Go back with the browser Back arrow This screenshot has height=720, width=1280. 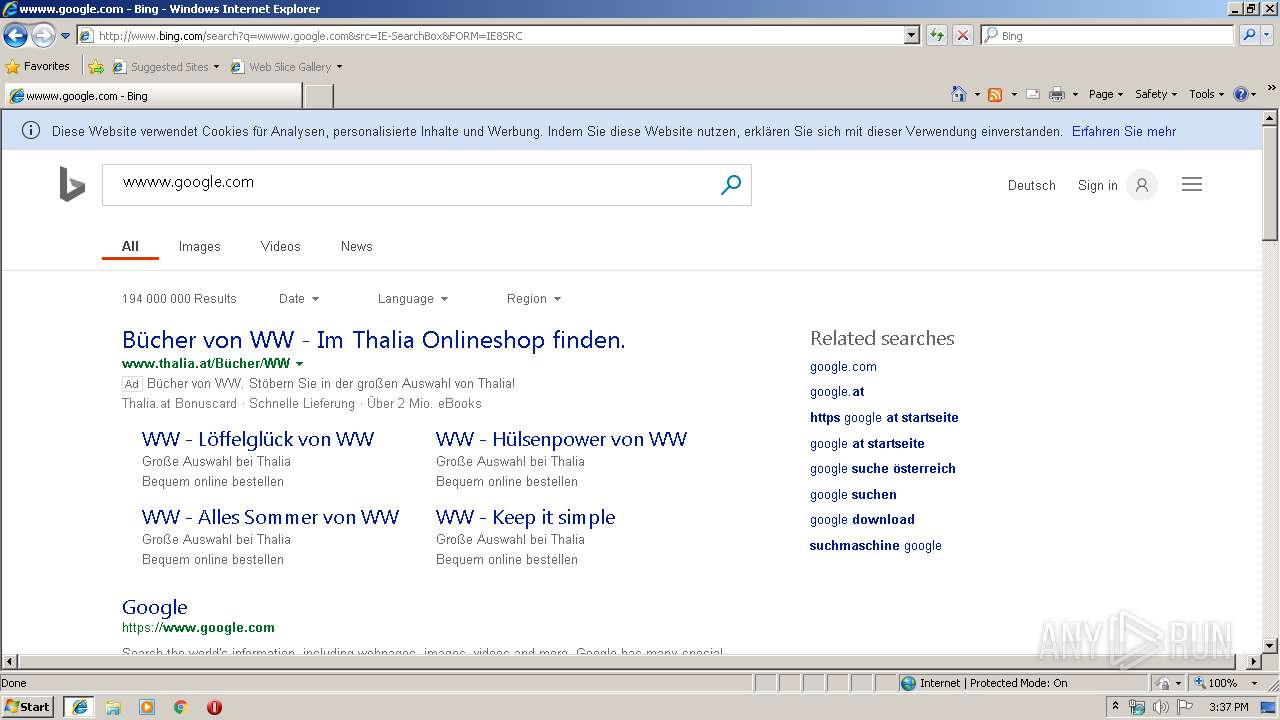click(x=15, y=36)
